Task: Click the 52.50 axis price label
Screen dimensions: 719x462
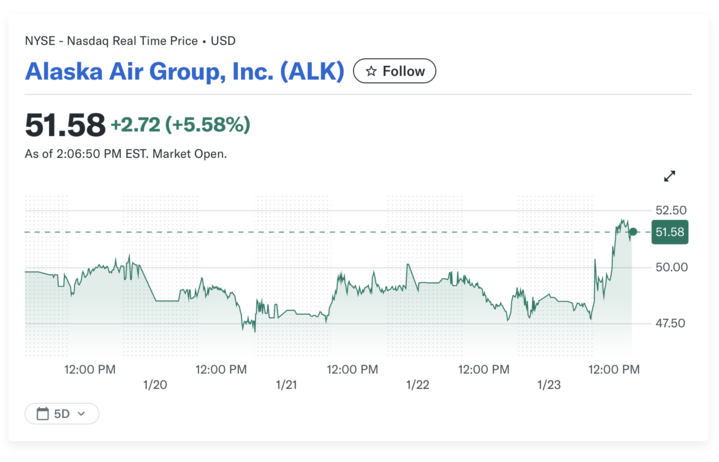Action: (671, 210)
